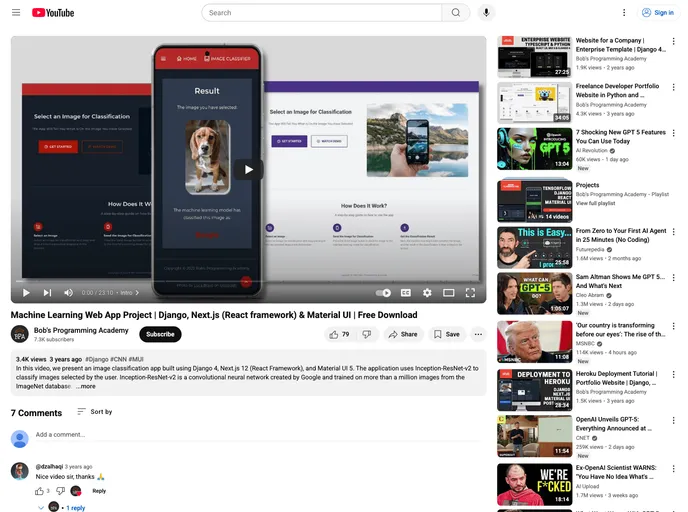Open Heroku Deployment Tutorial video
Image resolution: width=688 pixels, height=512 pixels.
click(616, 378)
